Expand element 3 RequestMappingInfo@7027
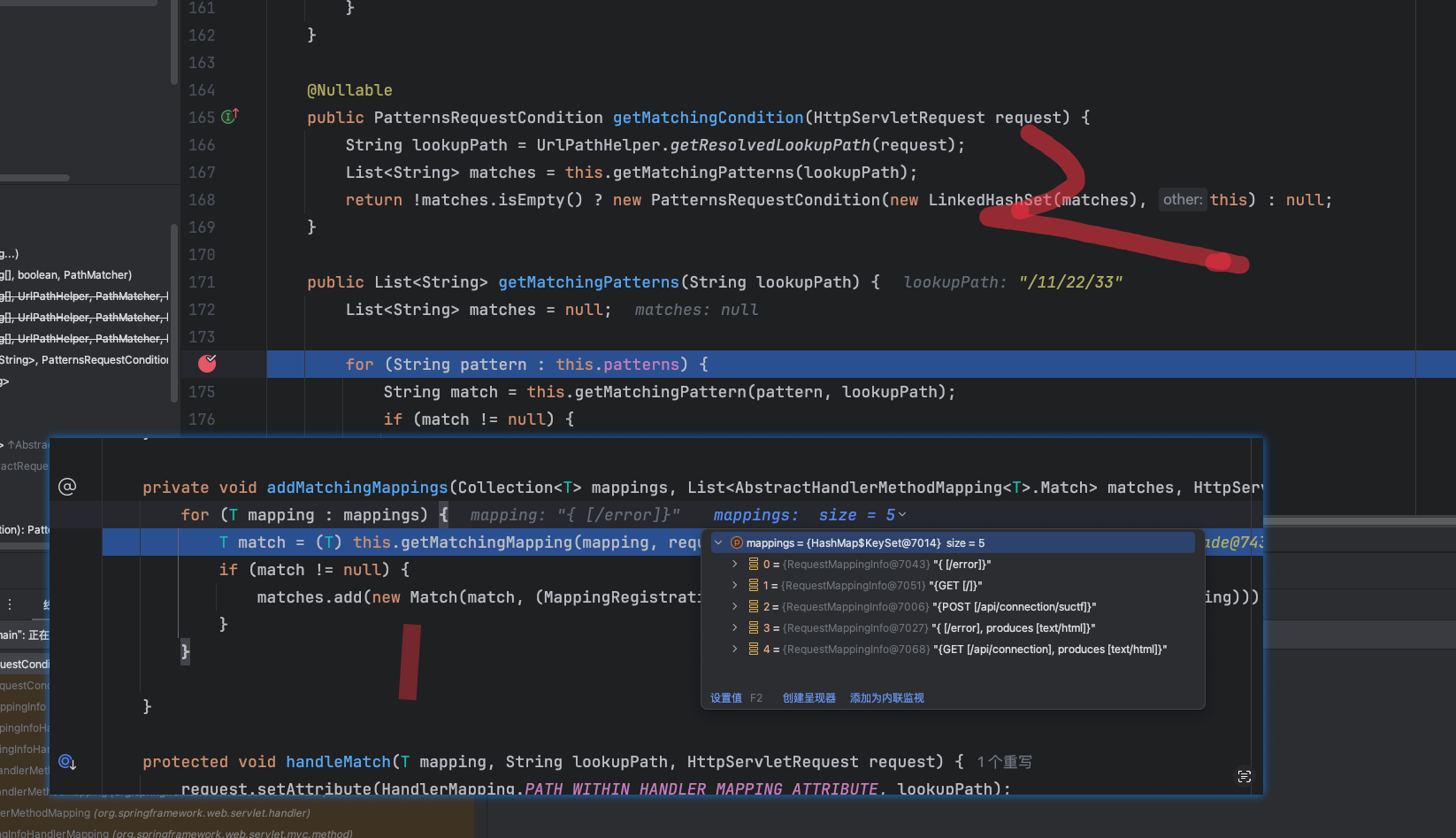 click(x=734, y=628)
